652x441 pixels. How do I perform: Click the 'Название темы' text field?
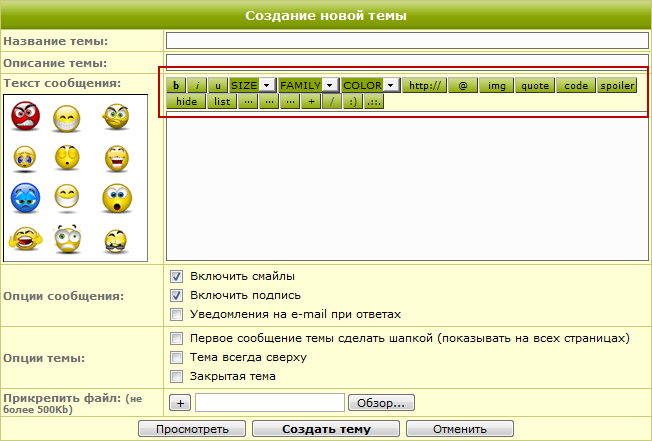point(407,41)
